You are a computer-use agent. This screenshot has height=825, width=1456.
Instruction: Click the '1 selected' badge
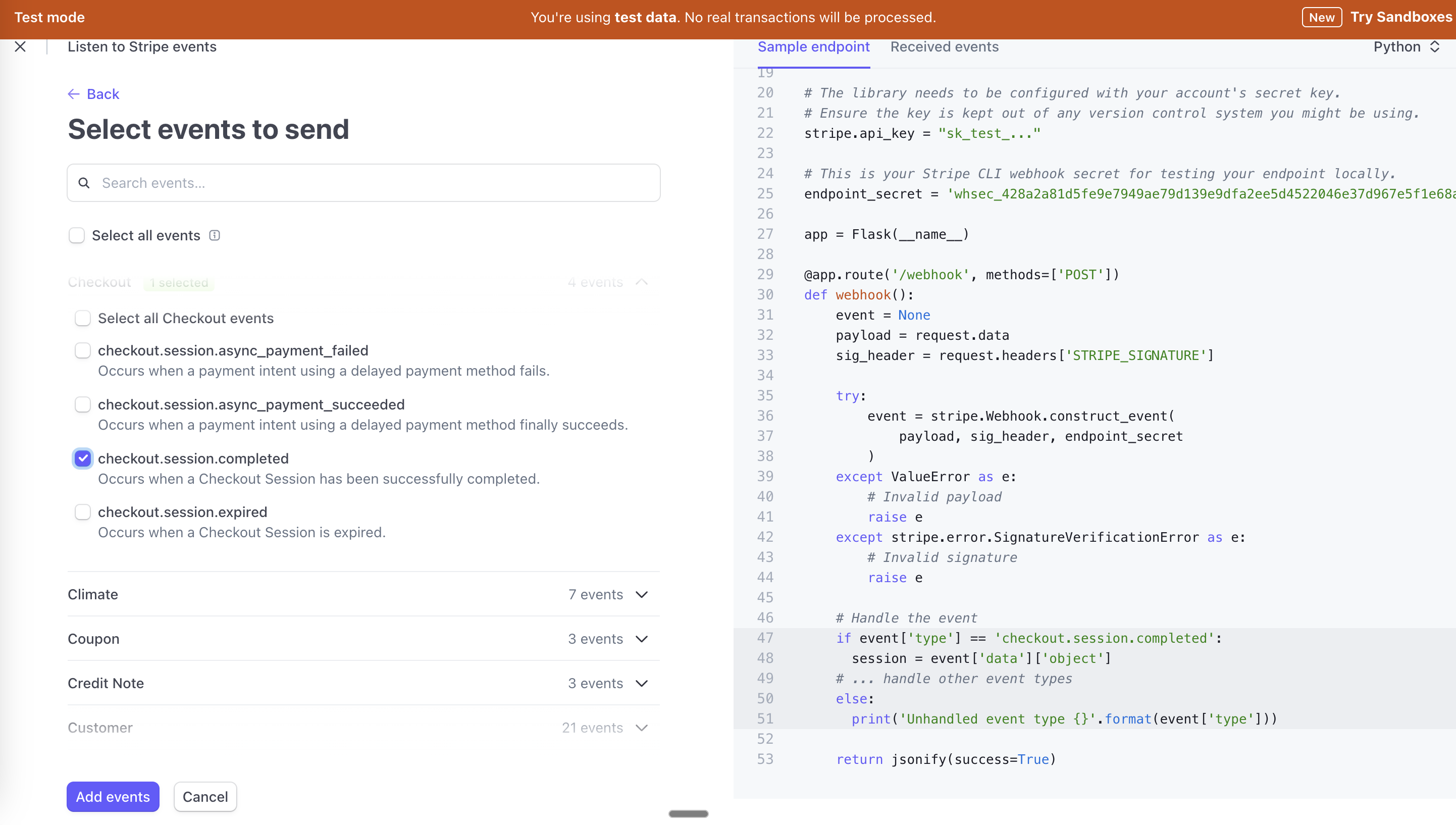(x=179, y=282)
